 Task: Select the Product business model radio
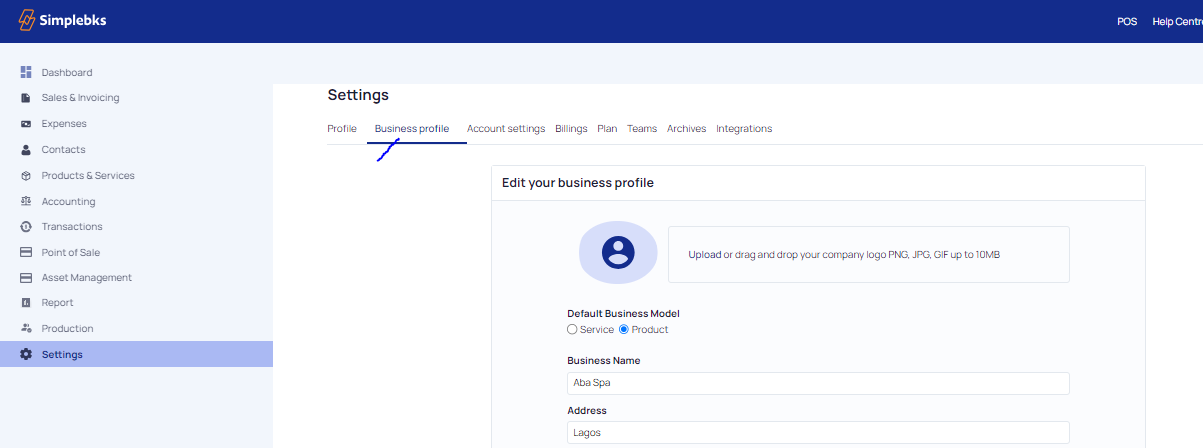[x=624, y=329]
